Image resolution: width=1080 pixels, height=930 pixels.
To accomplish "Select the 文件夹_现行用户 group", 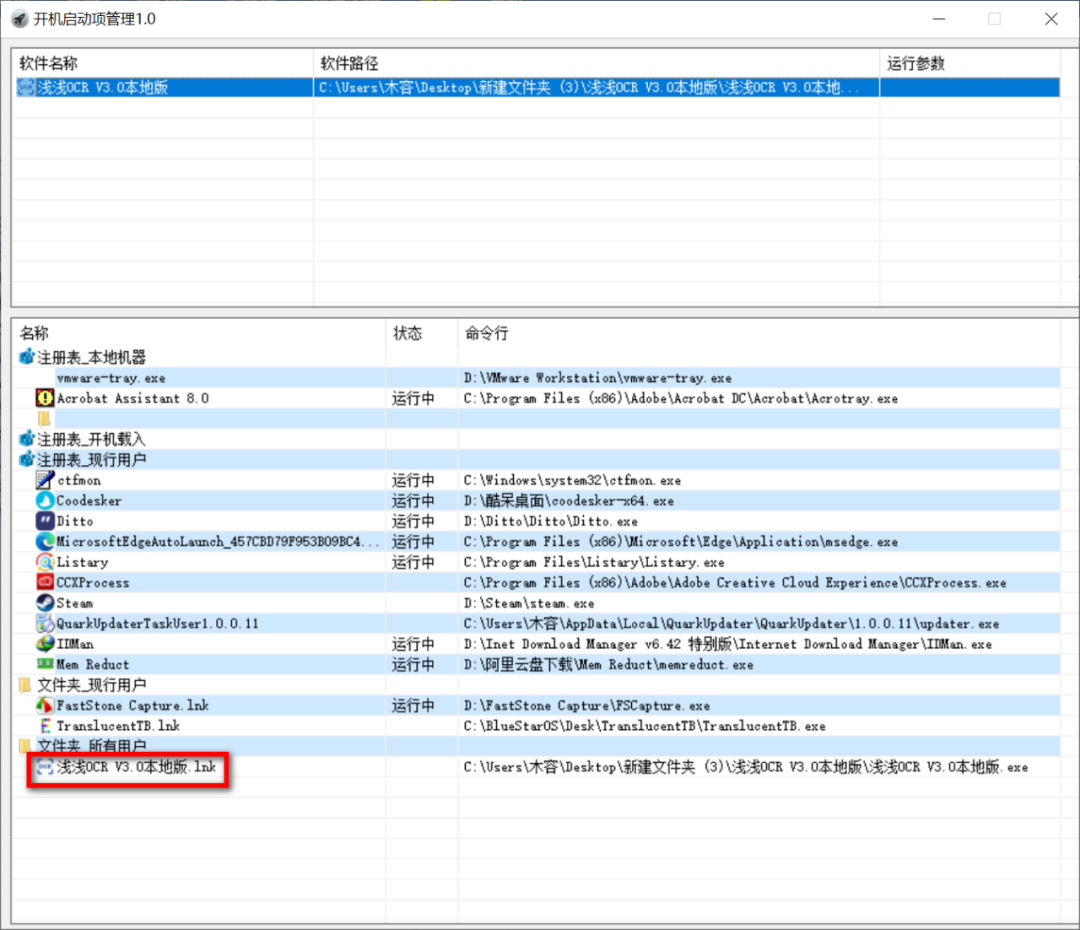I will (92, 685).
